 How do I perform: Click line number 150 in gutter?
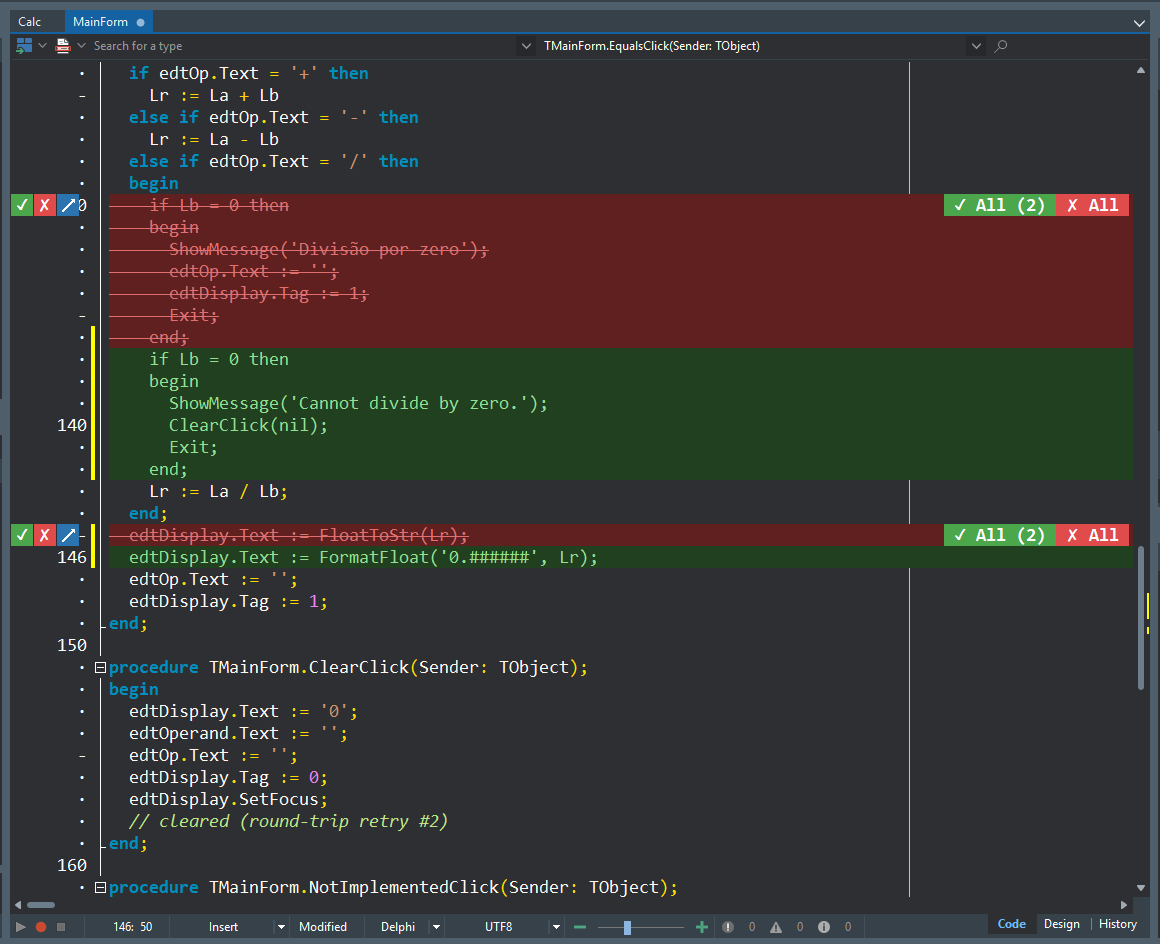pyautogui.click(x=72, y=645)
